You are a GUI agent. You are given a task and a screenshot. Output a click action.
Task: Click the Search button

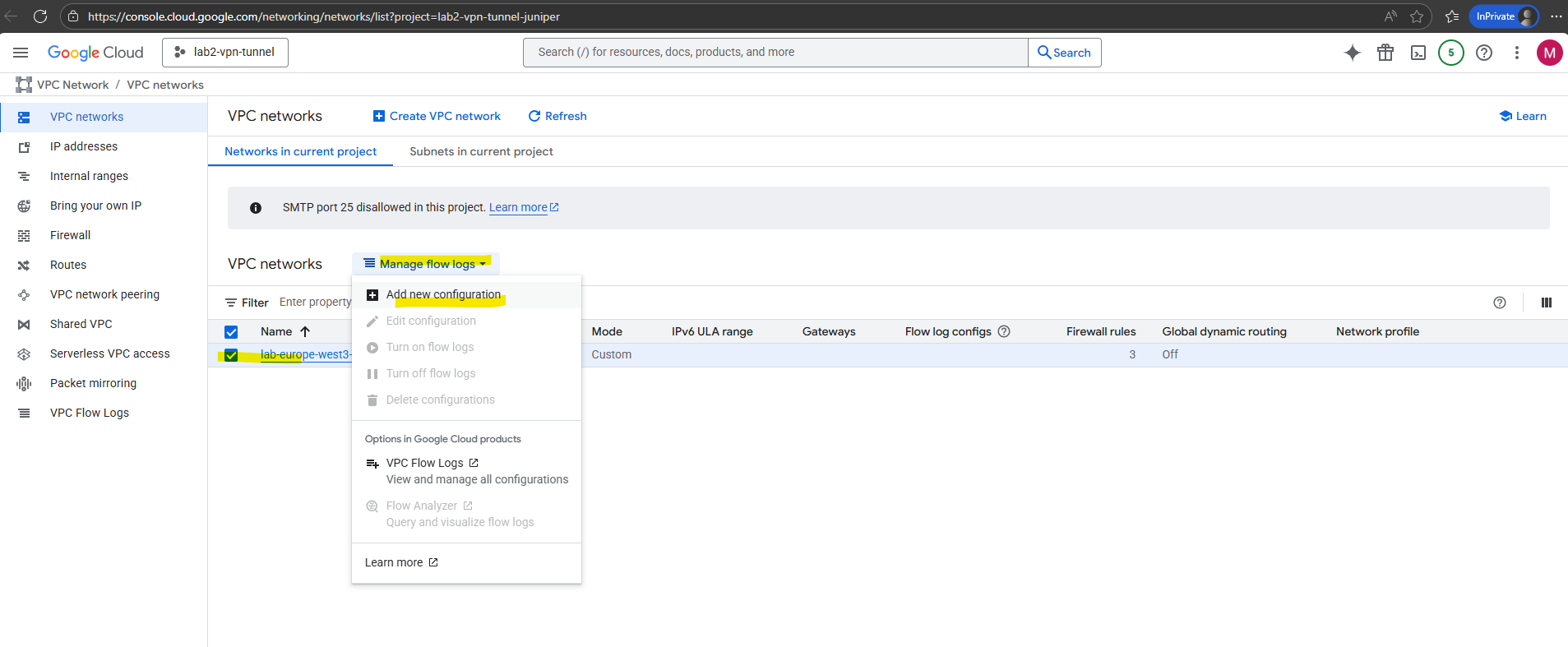(1064, 52)
